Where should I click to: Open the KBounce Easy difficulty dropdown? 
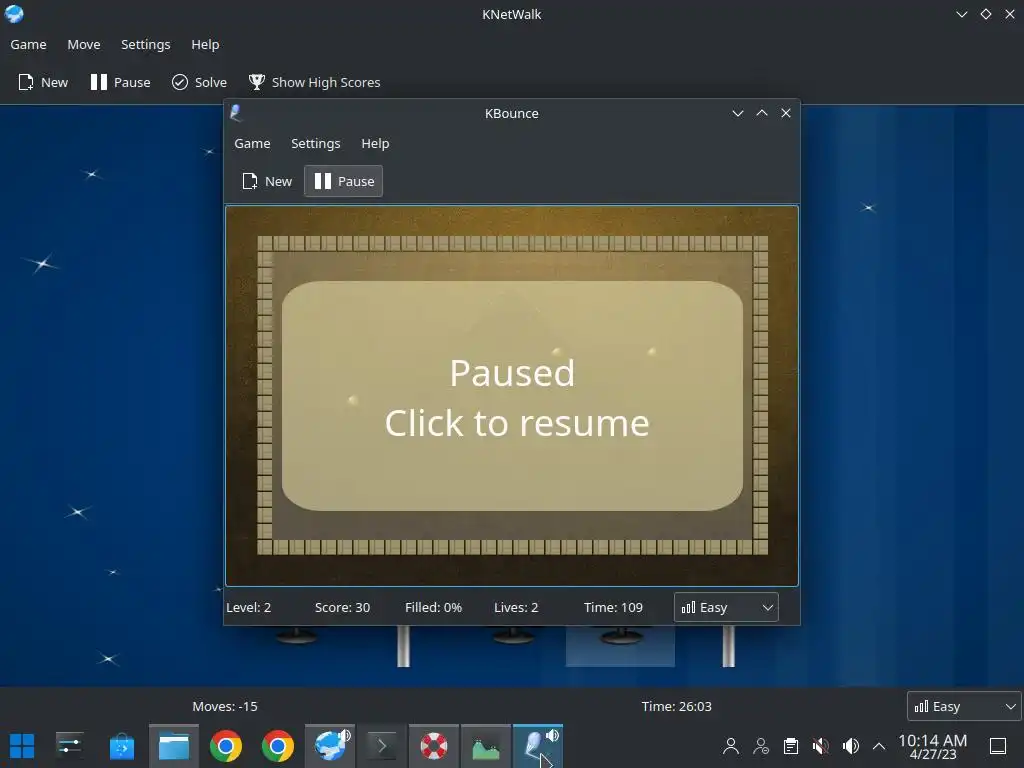tap(726, 607)
